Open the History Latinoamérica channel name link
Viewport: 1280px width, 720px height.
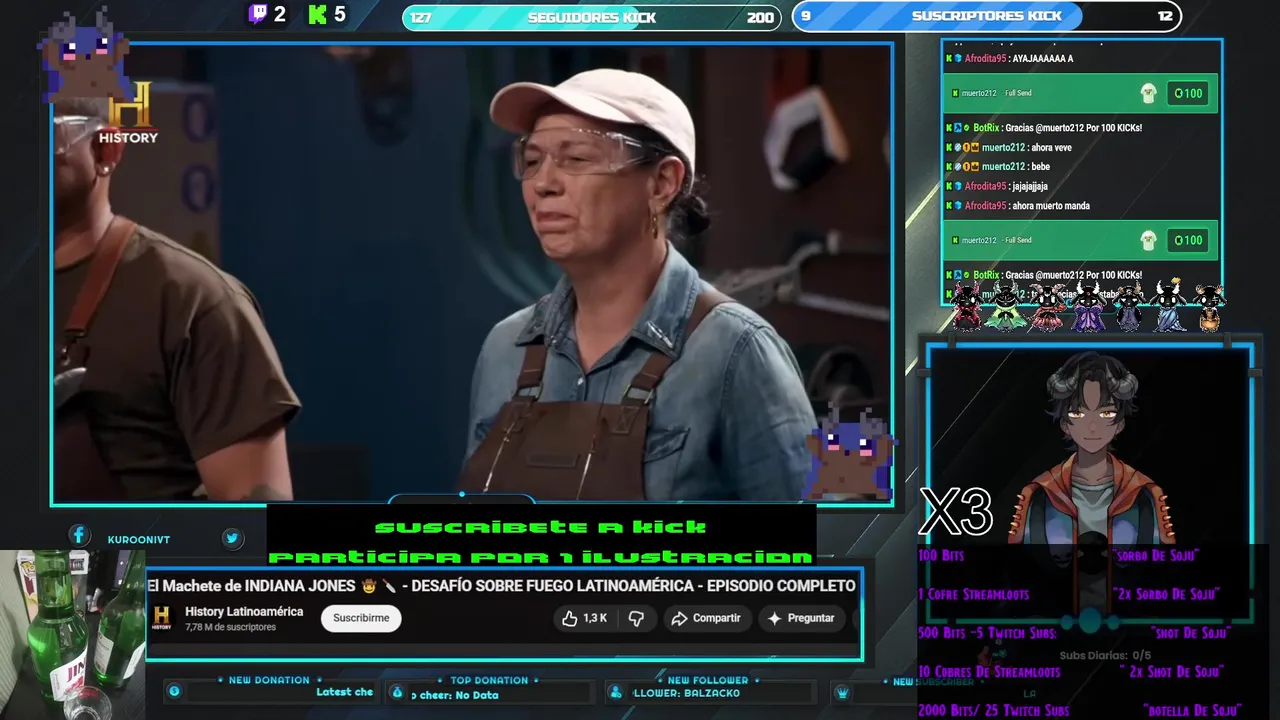click(x=244, y=611)
